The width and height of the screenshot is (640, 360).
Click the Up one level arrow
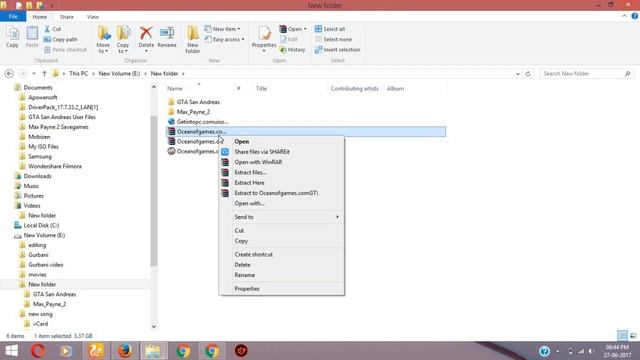pos(44,73)
